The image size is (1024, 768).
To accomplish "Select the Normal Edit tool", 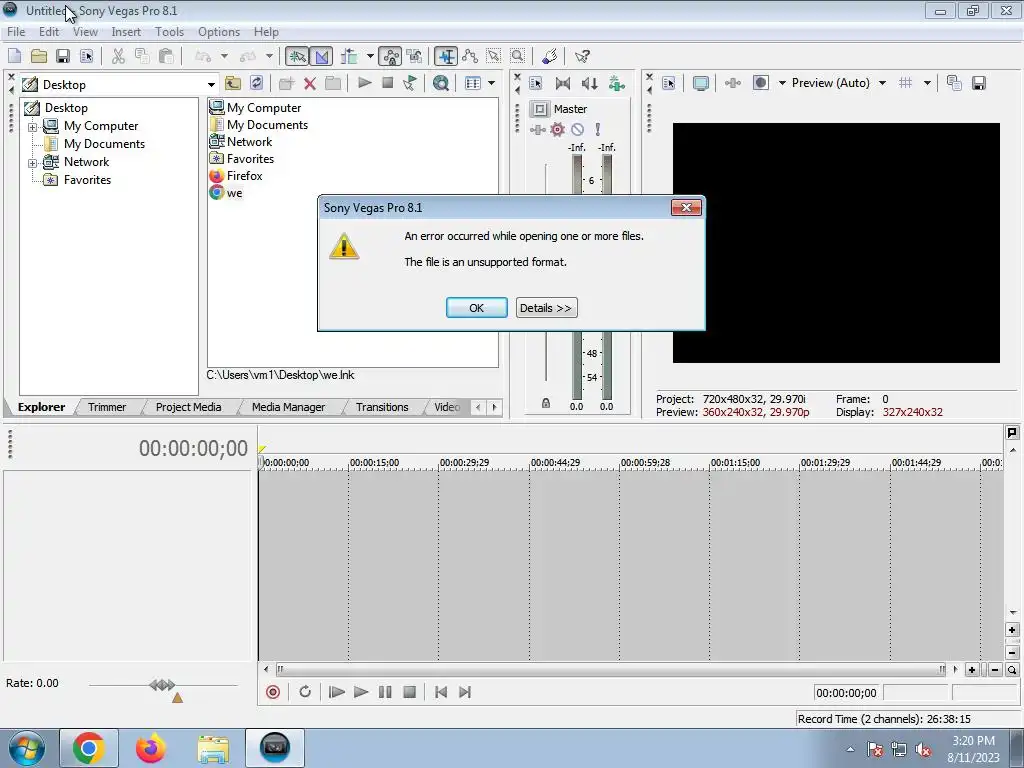I will point(446,56).
